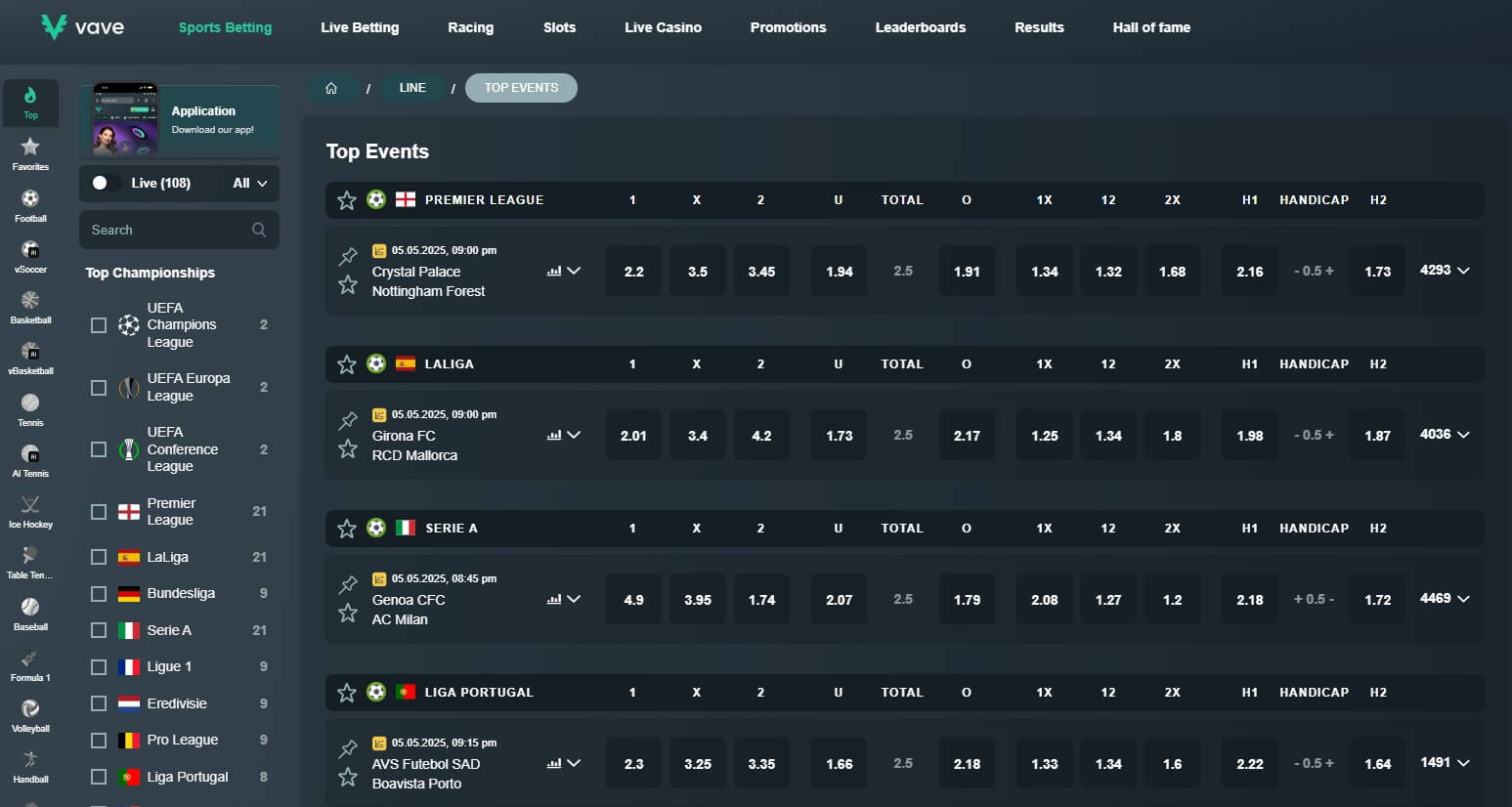The width and height of the screenshot is (1512, 807).
Task: Select Basketball in the sports sidebar
Action: click(x=30, y=307)
